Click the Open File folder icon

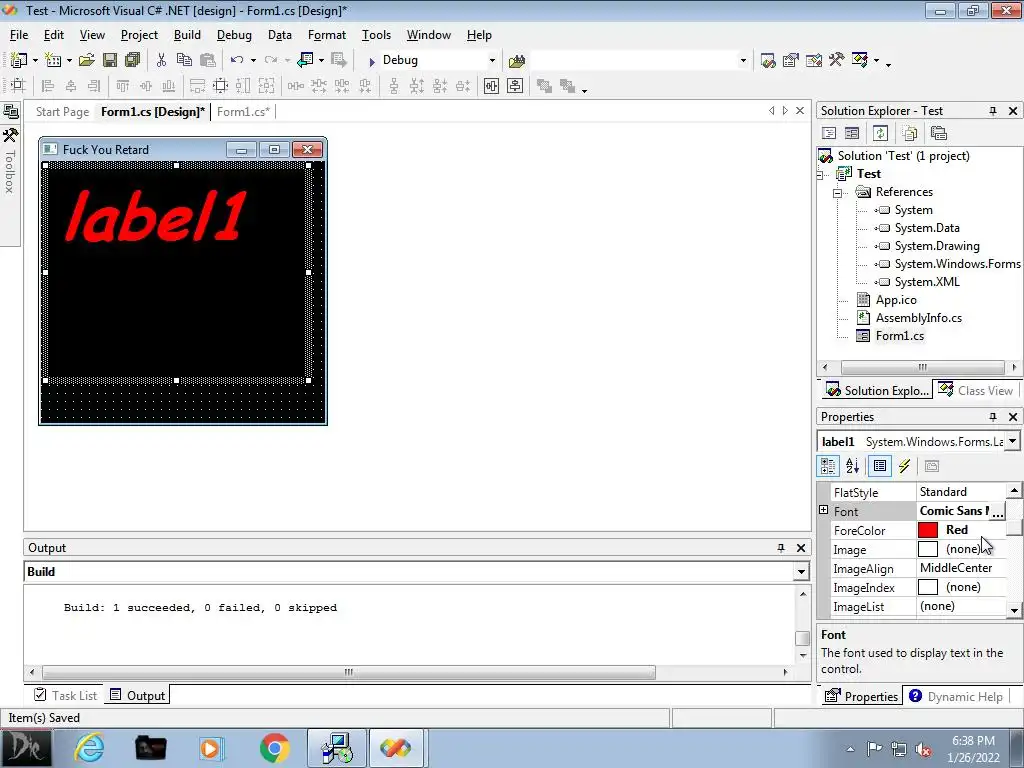pyautogui.click(x=86, y=60)
